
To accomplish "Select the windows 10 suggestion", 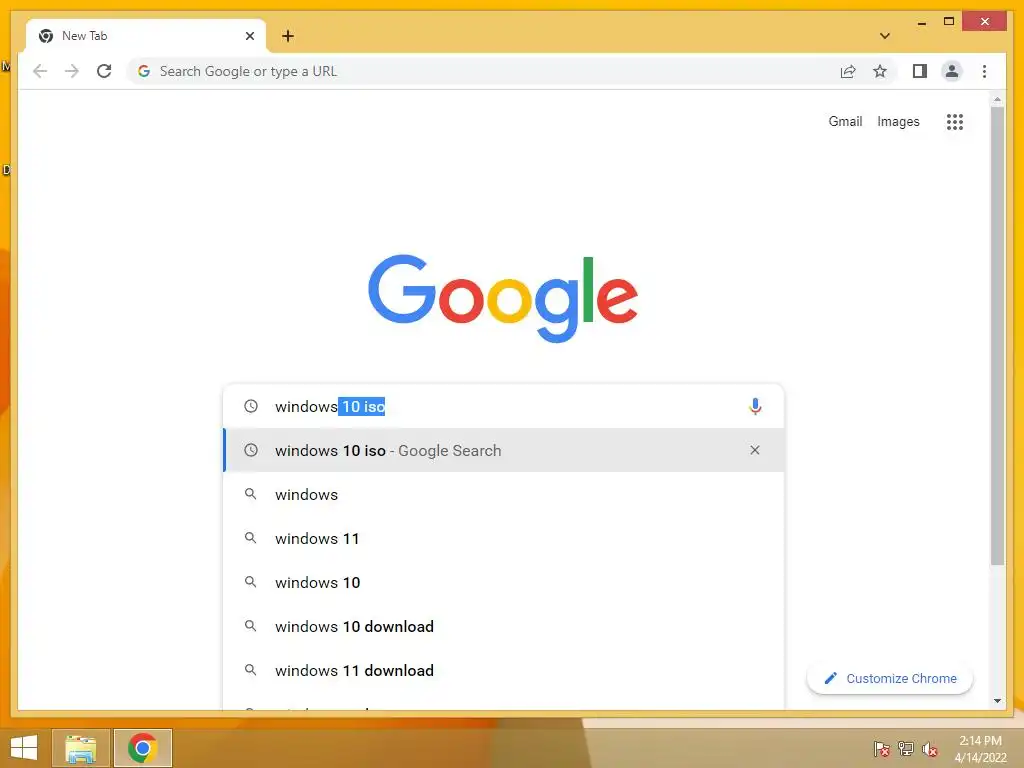I will [x=504, y=582].
